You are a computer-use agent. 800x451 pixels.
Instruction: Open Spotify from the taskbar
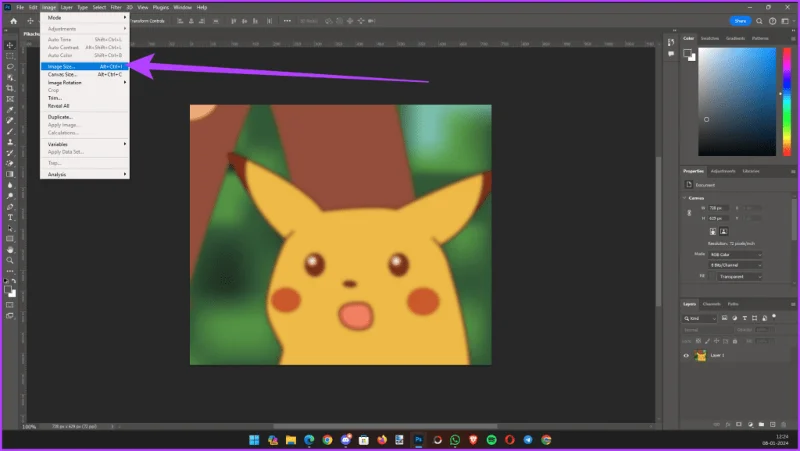pyautogui.click(x=491, y=440)
